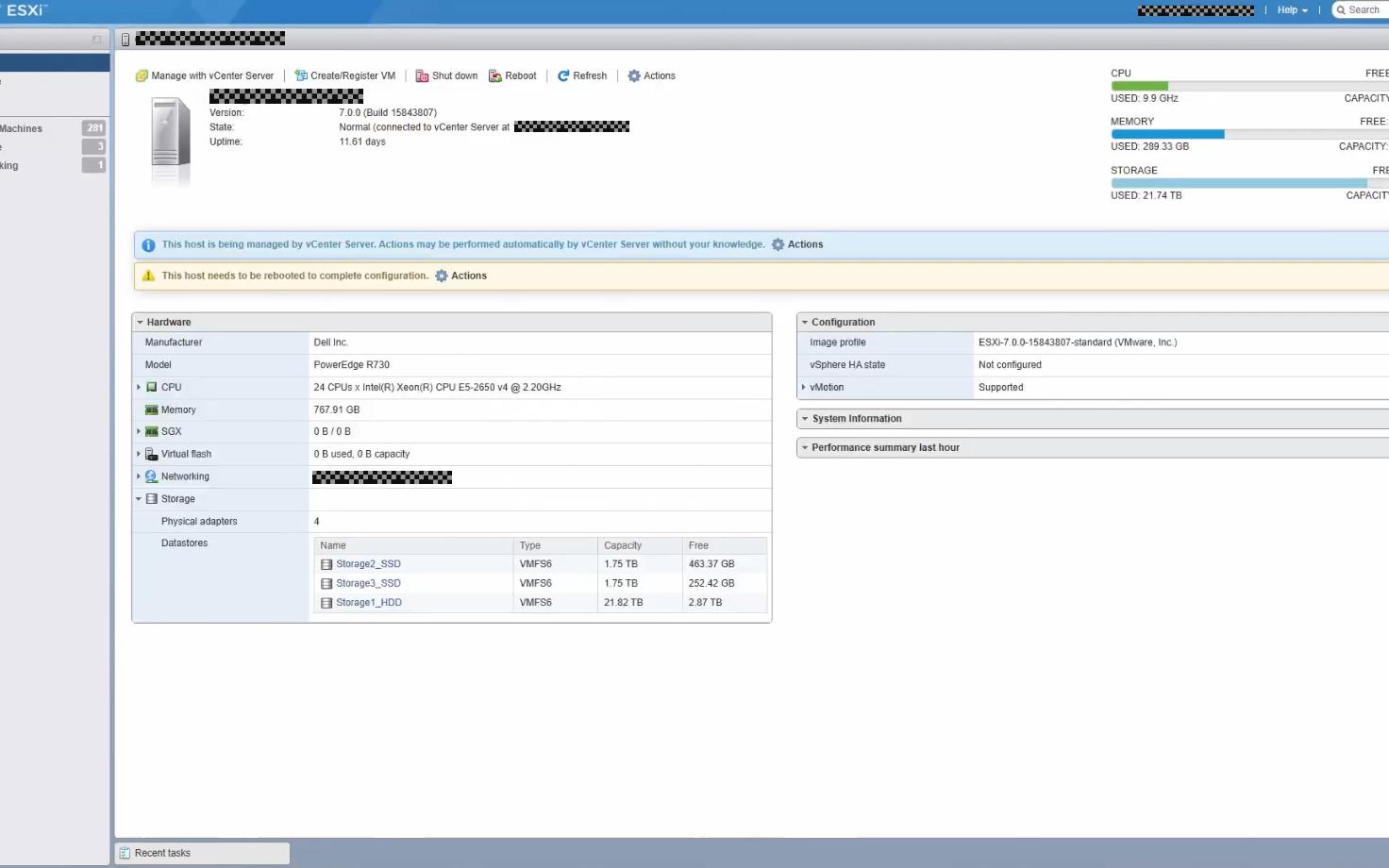Click the 767.91 GB memory value
This screenshot has width=1389, height=868.
tap(336, 409)
